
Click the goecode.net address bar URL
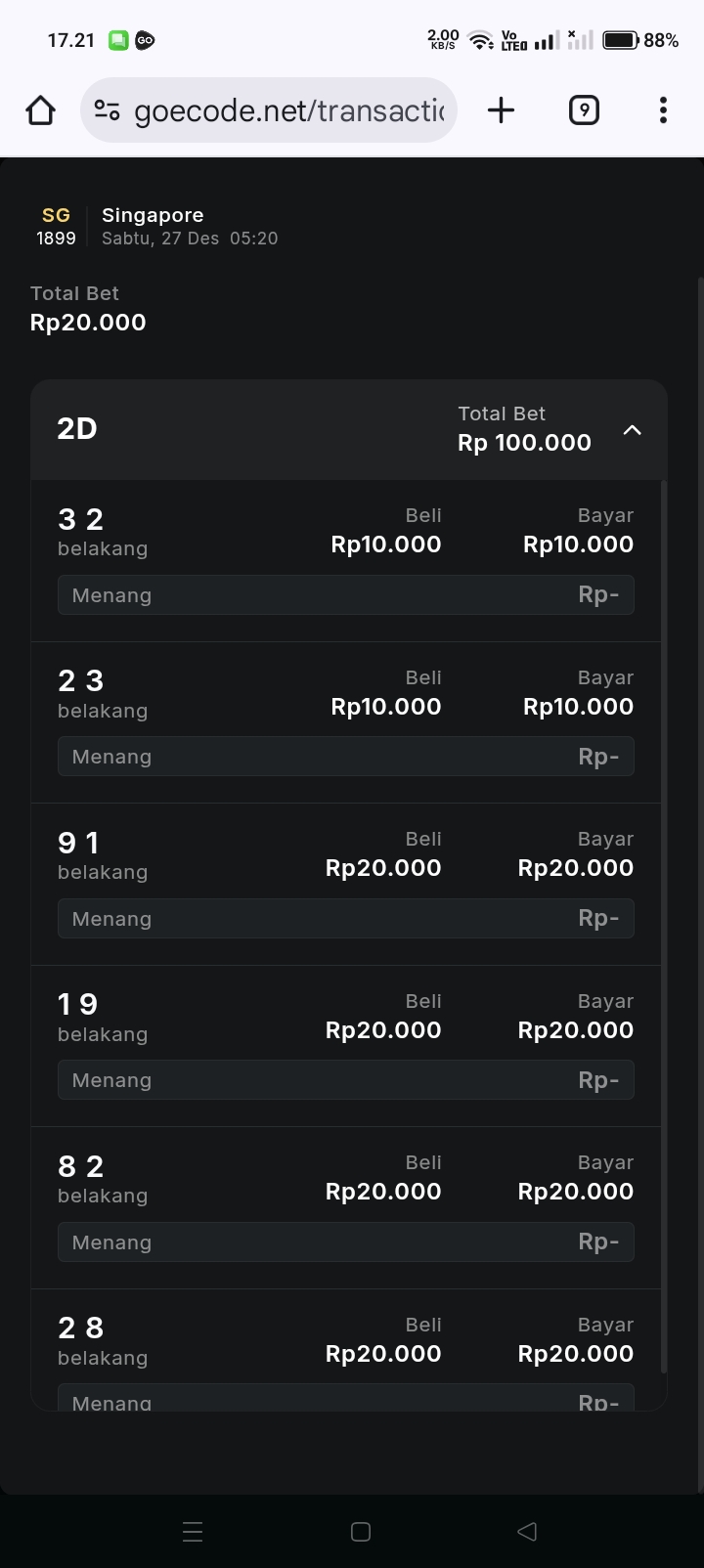tap(289, 110)
